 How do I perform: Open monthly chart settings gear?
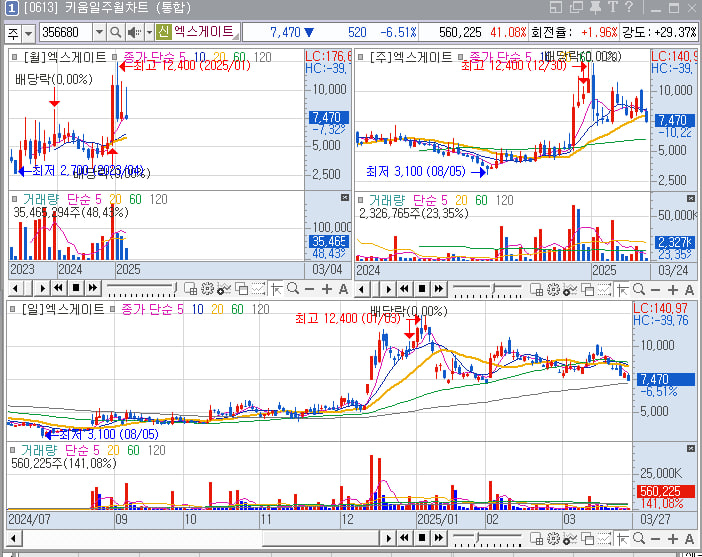207,289
